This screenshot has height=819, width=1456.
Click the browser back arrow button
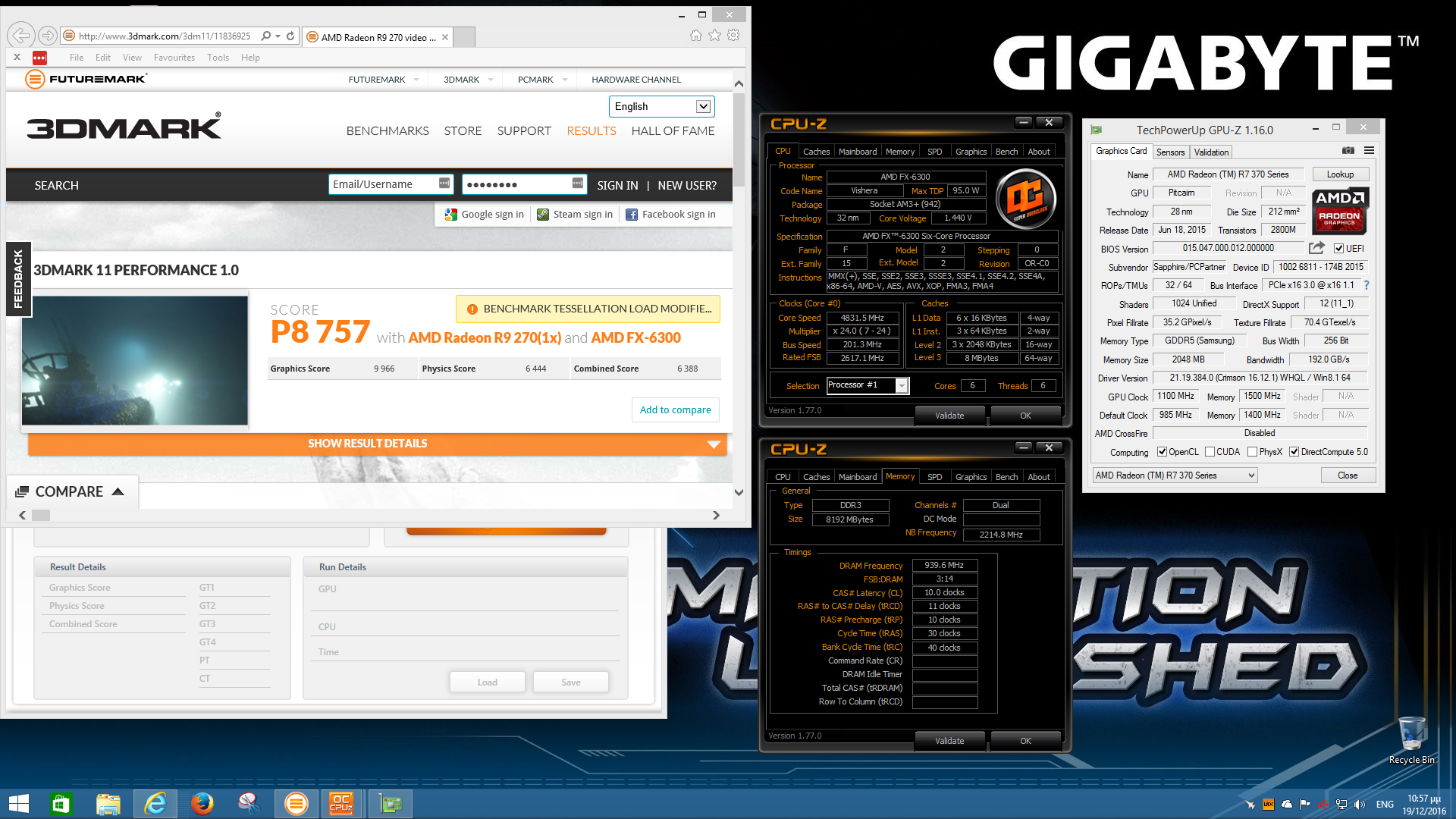(x=21, y=35)
